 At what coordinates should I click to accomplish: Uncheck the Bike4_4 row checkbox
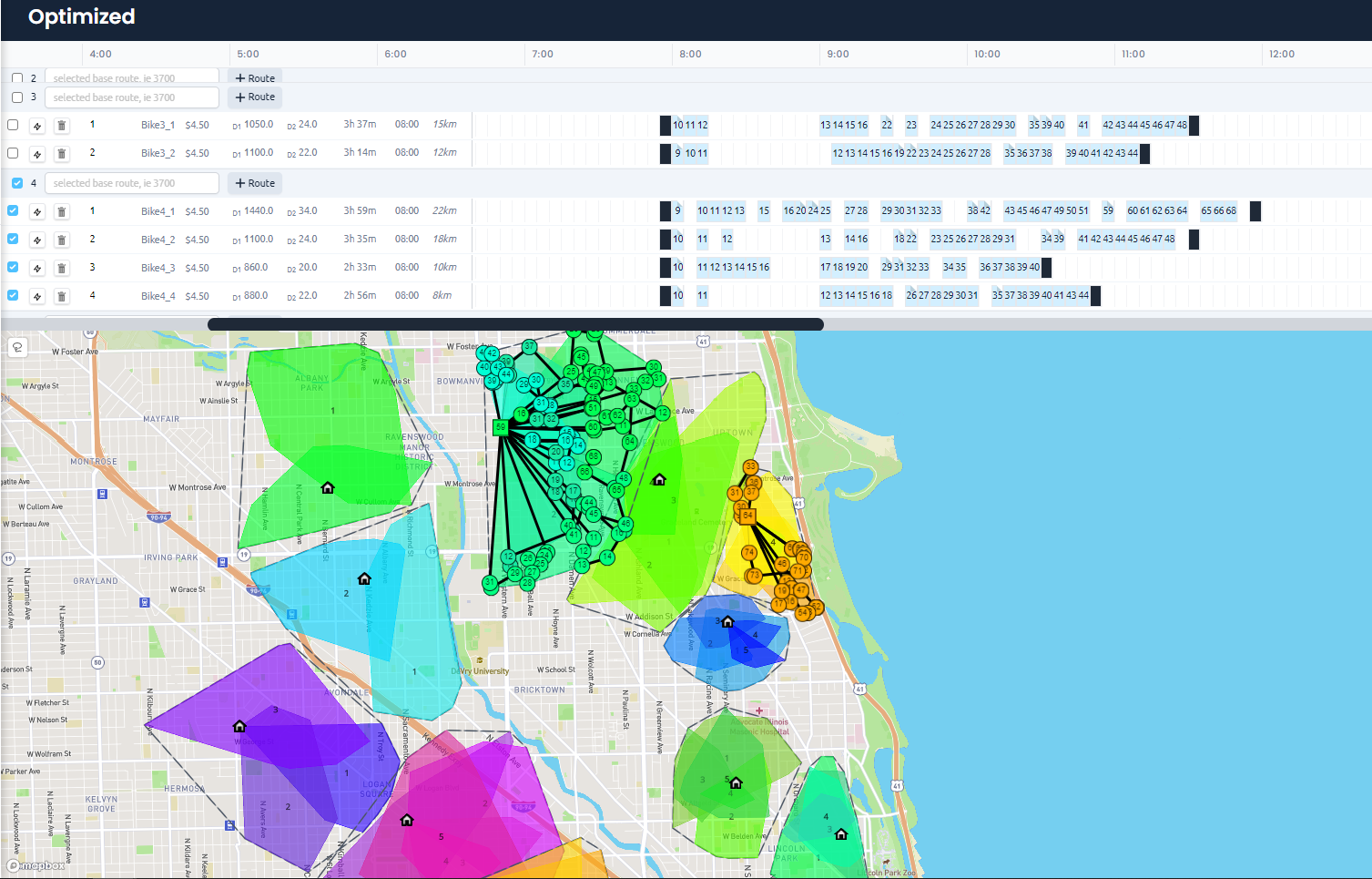point(13,295)
